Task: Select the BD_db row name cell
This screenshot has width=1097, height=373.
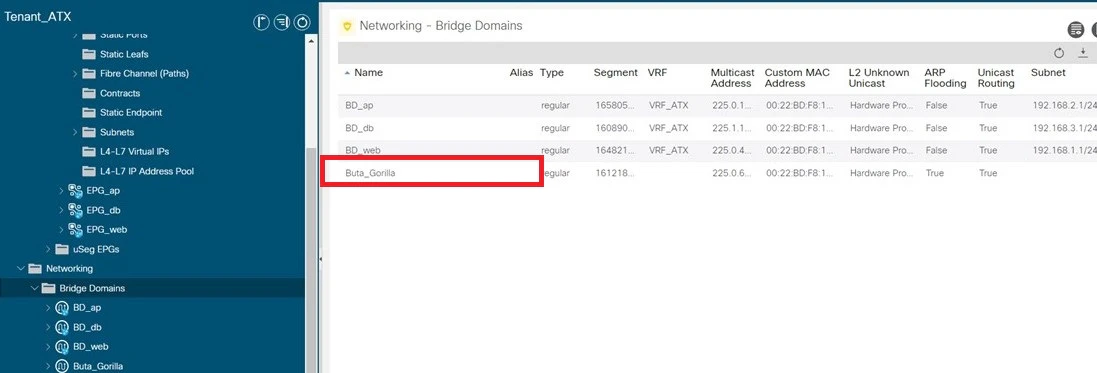Action: click(x=360, y=128)
